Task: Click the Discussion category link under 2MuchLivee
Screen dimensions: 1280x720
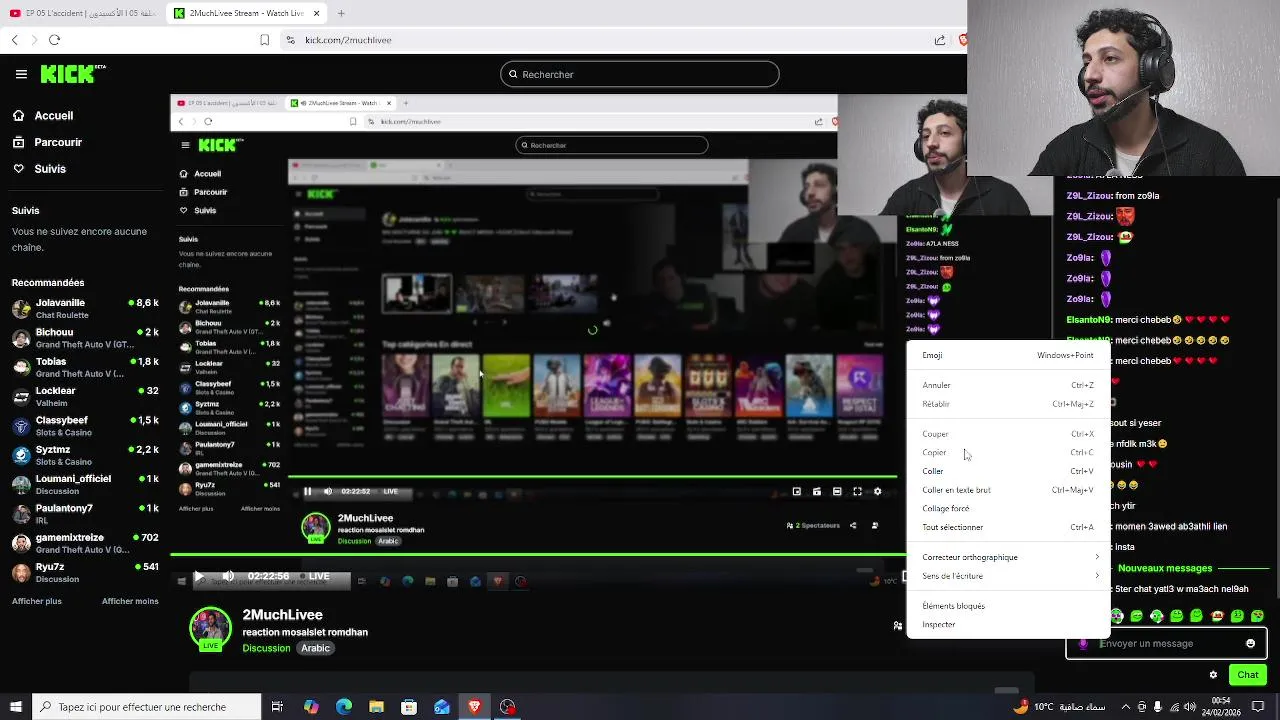Action: 266,648
